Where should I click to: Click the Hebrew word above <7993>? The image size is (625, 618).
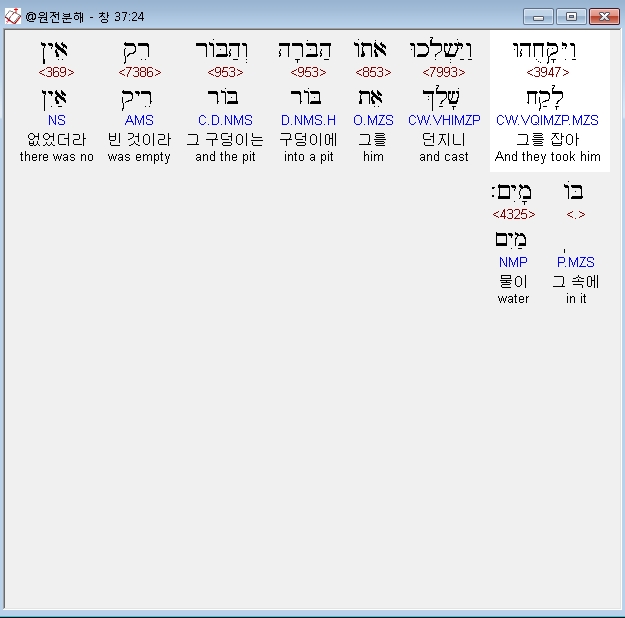tap(441, 50)
